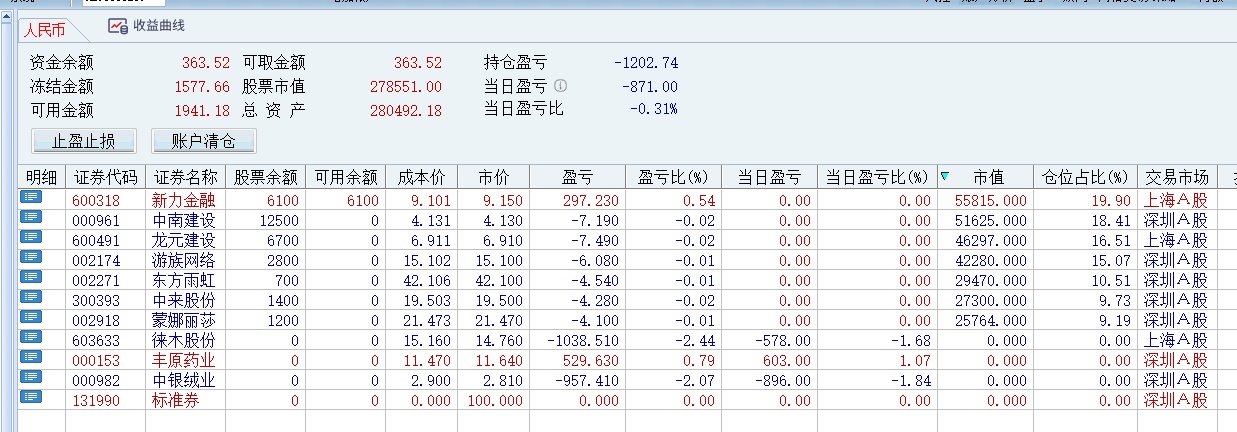Click details icon for 丰原药业 row
The image size is (1237, 432).
click(31, 358)
